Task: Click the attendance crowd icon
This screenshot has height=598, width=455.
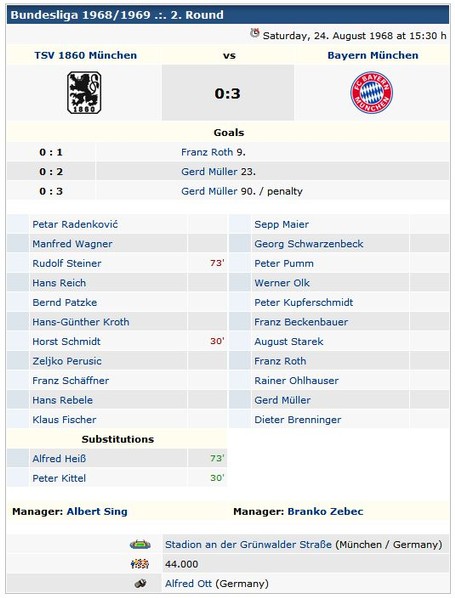Action: pos(140,564)
